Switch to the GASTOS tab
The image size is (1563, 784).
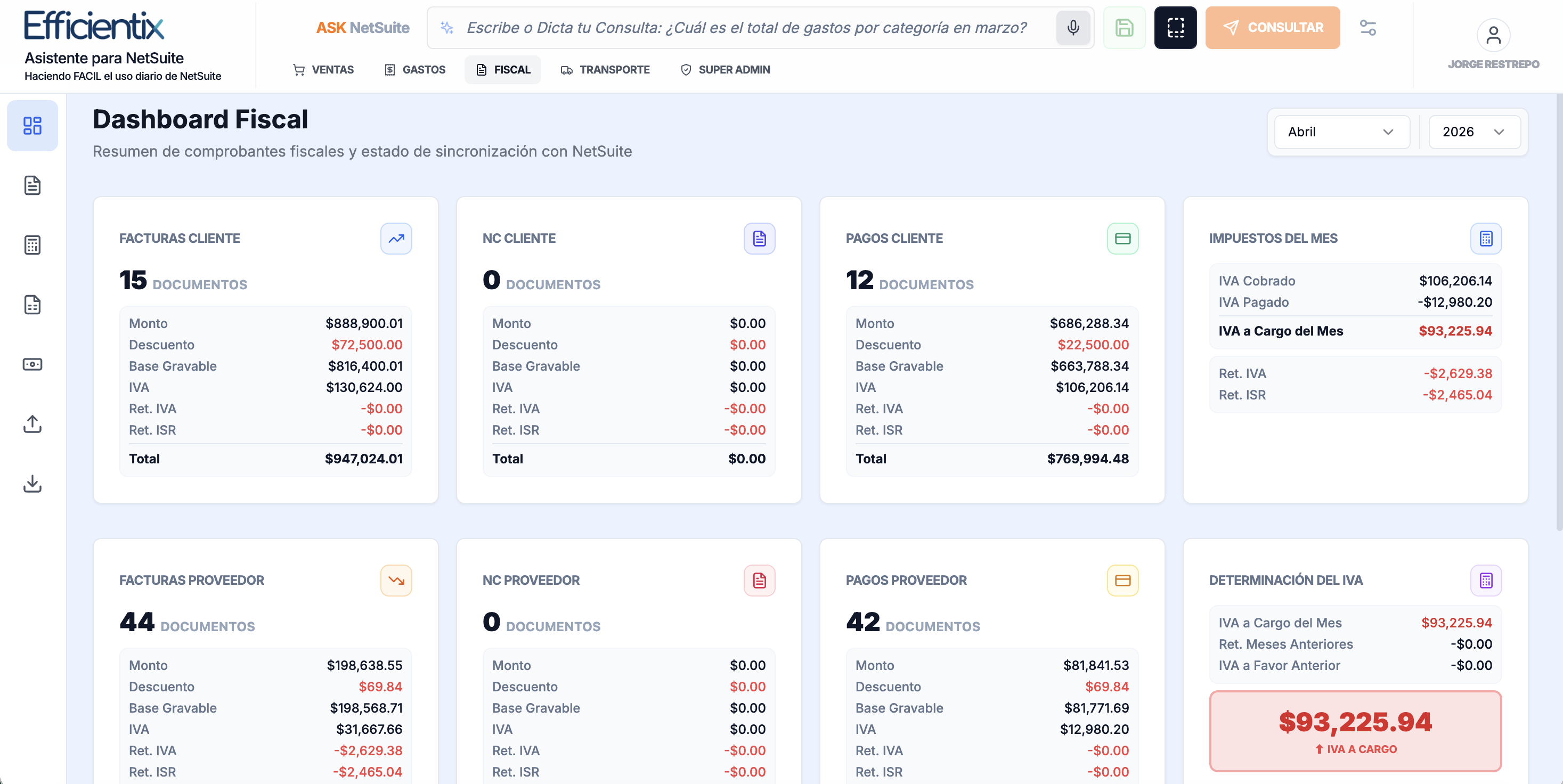[x=416, y=70]
